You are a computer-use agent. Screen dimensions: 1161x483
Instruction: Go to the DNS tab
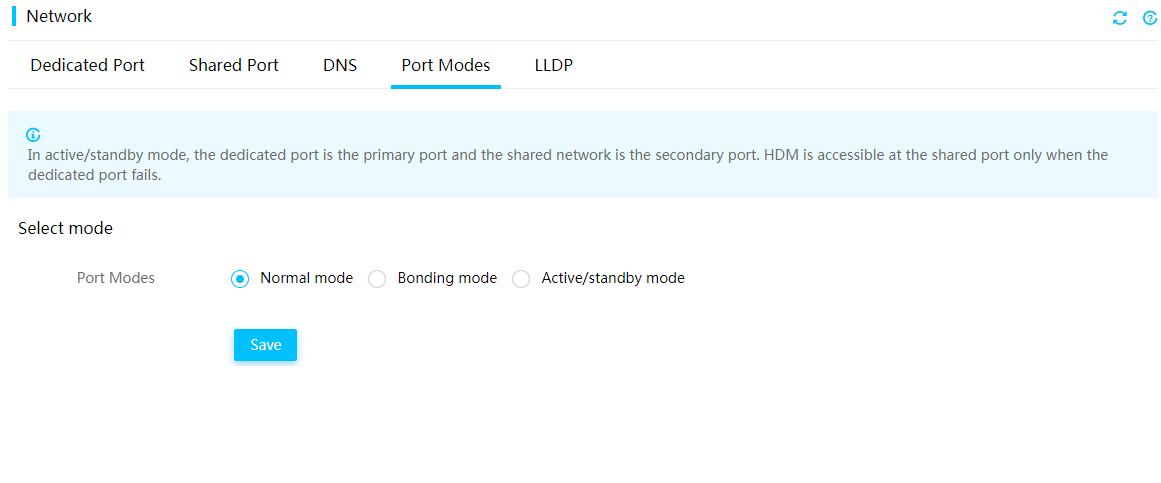[x=340, y=65]
